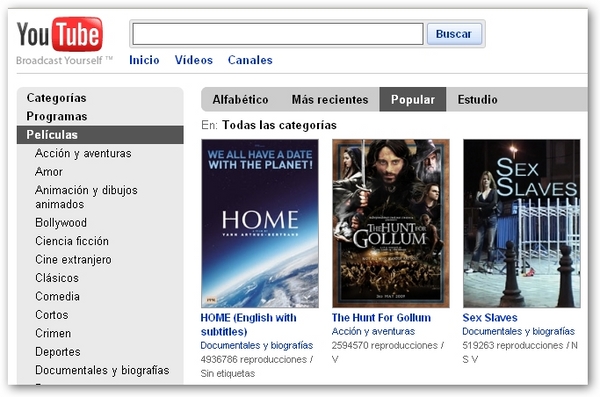The height and width of the screenshot is (397, 600).
Task: Click 'Todas las categorías' heading text
Action: coord(279,125)
